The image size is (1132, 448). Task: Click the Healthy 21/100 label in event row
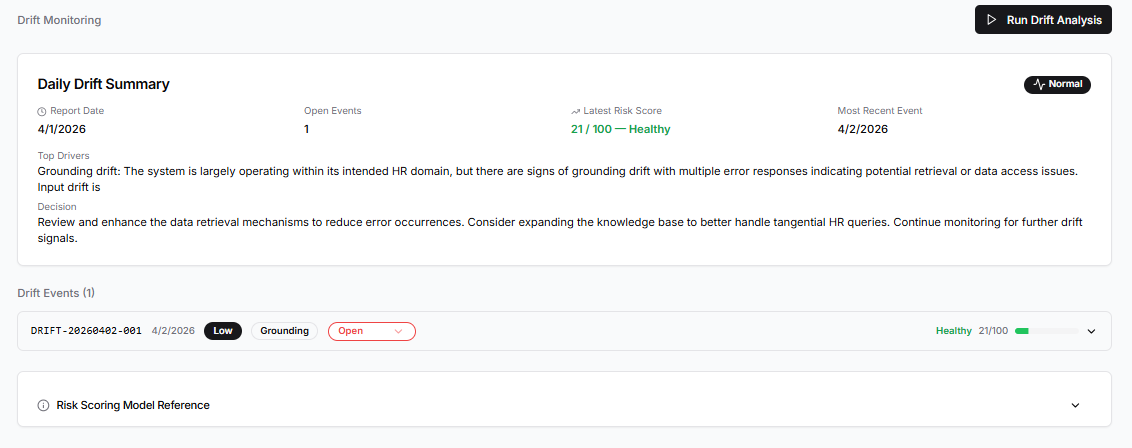[971, 331]
